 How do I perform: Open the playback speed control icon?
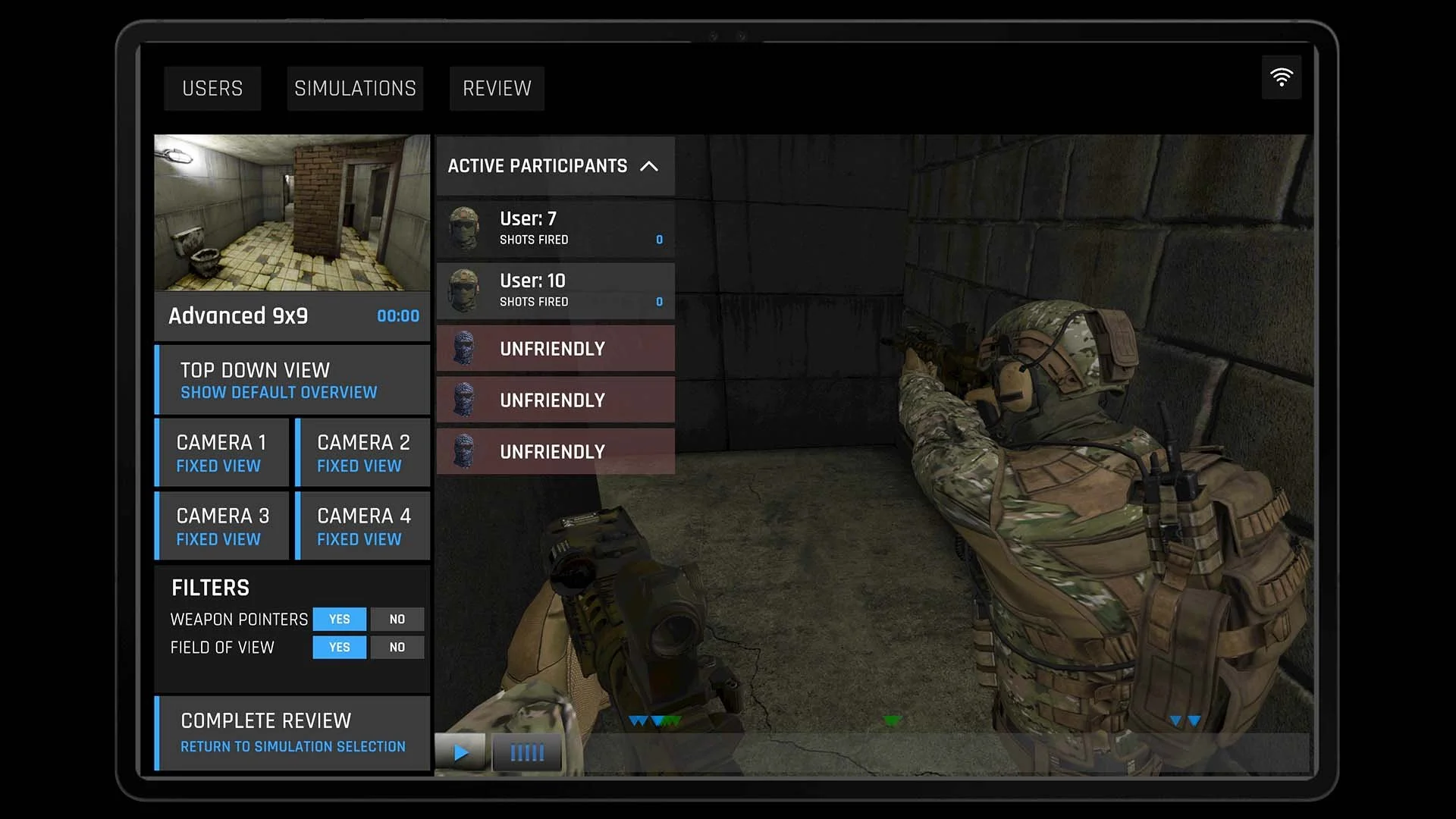click(x=526, y=752)
